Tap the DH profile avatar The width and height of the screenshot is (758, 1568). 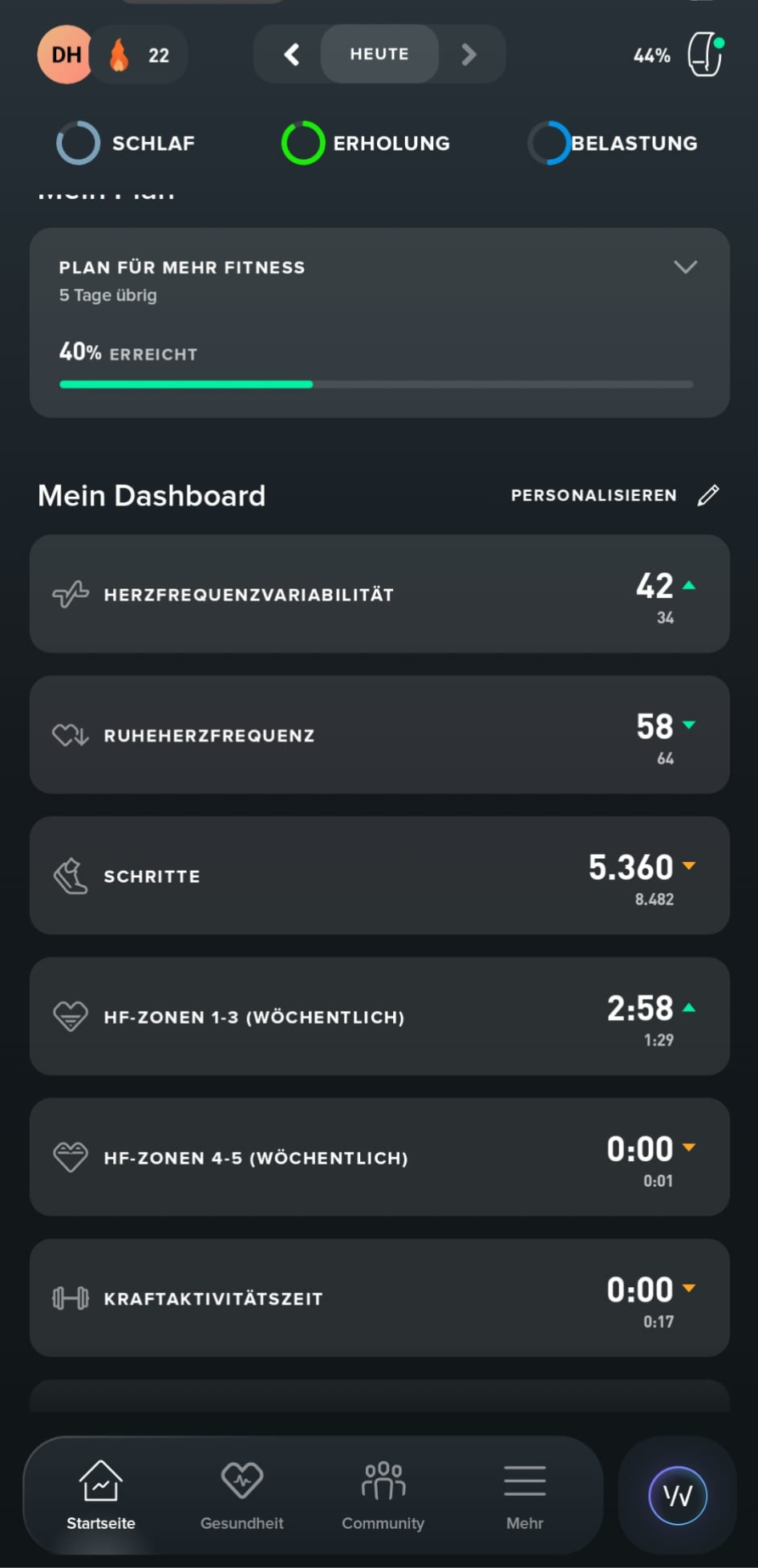pos(65,55)
